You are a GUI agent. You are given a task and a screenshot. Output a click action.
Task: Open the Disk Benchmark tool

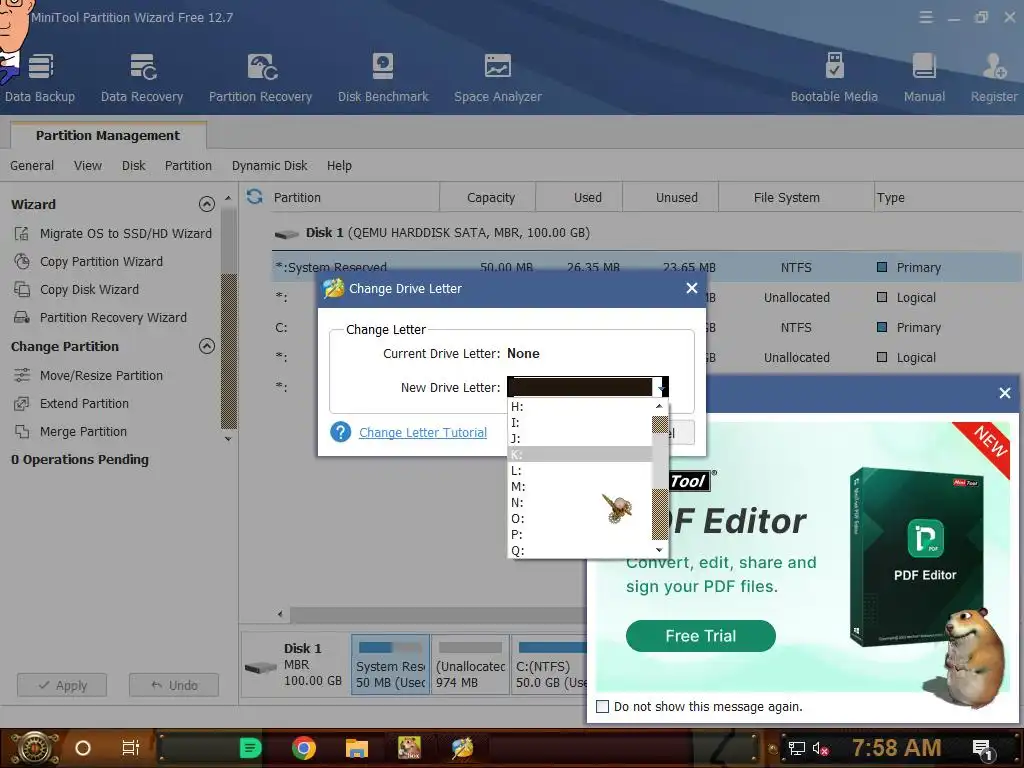[x=383, y=78]
